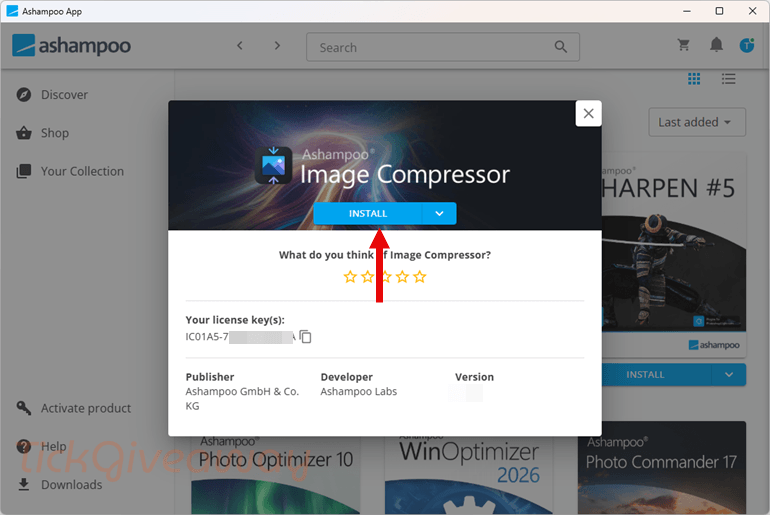Open Help in the sidebar
This screenshot has width=770, height=515.
(x=42, y=446)
